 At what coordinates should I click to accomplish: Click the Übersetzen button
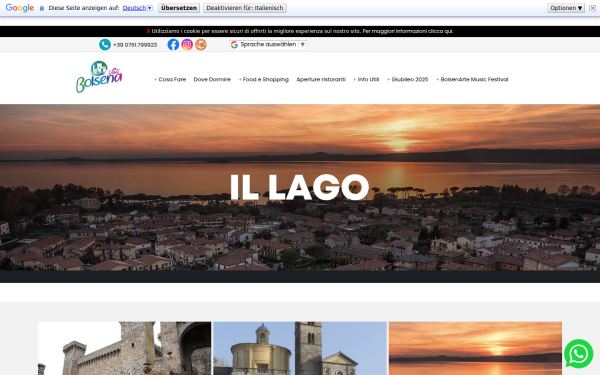coord(179,8)
